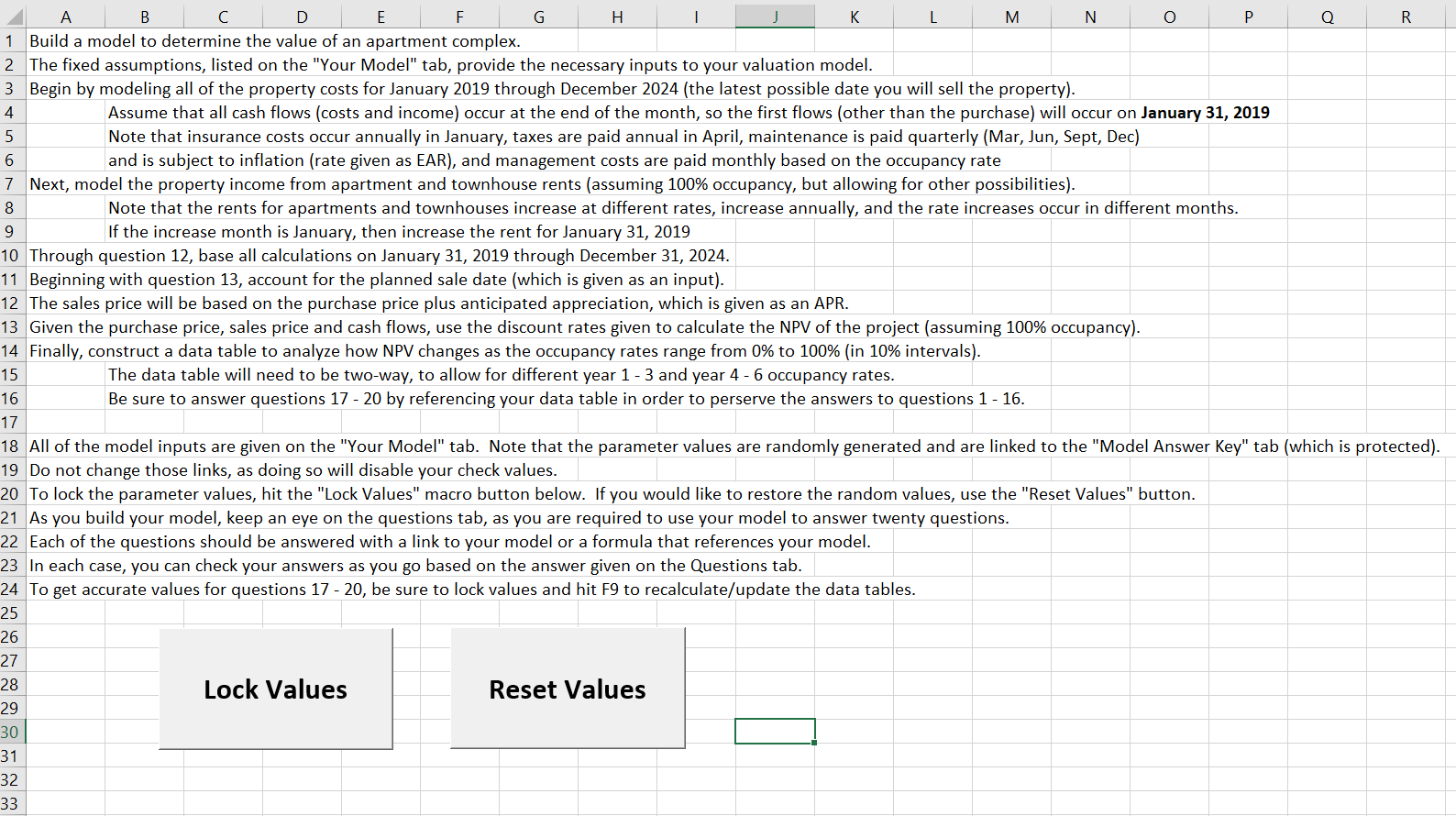Viewport: 1456px width, 816px height.
Task: Select highlighted row 30 header
Action: coord(12,733)
